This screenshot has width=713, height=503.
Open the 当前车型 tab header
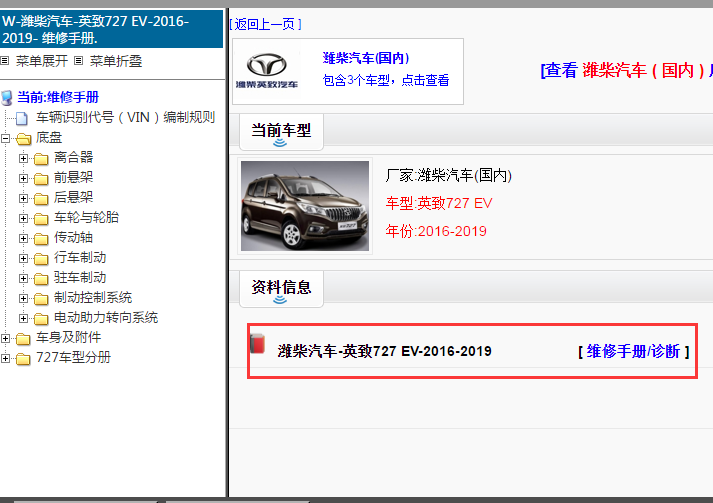(281, 132)
